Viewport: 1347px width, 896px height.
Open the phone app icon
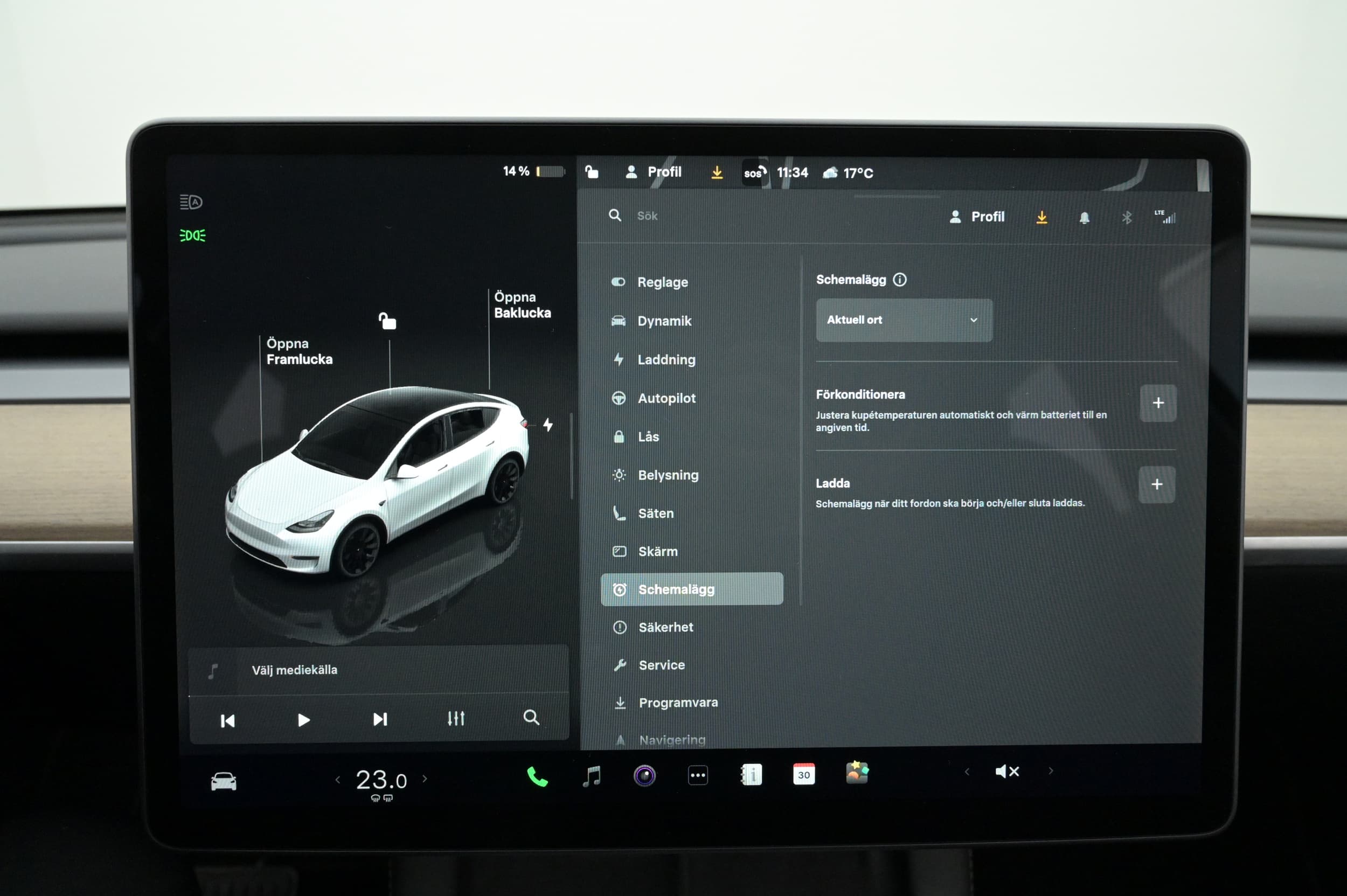pos(537,776)
